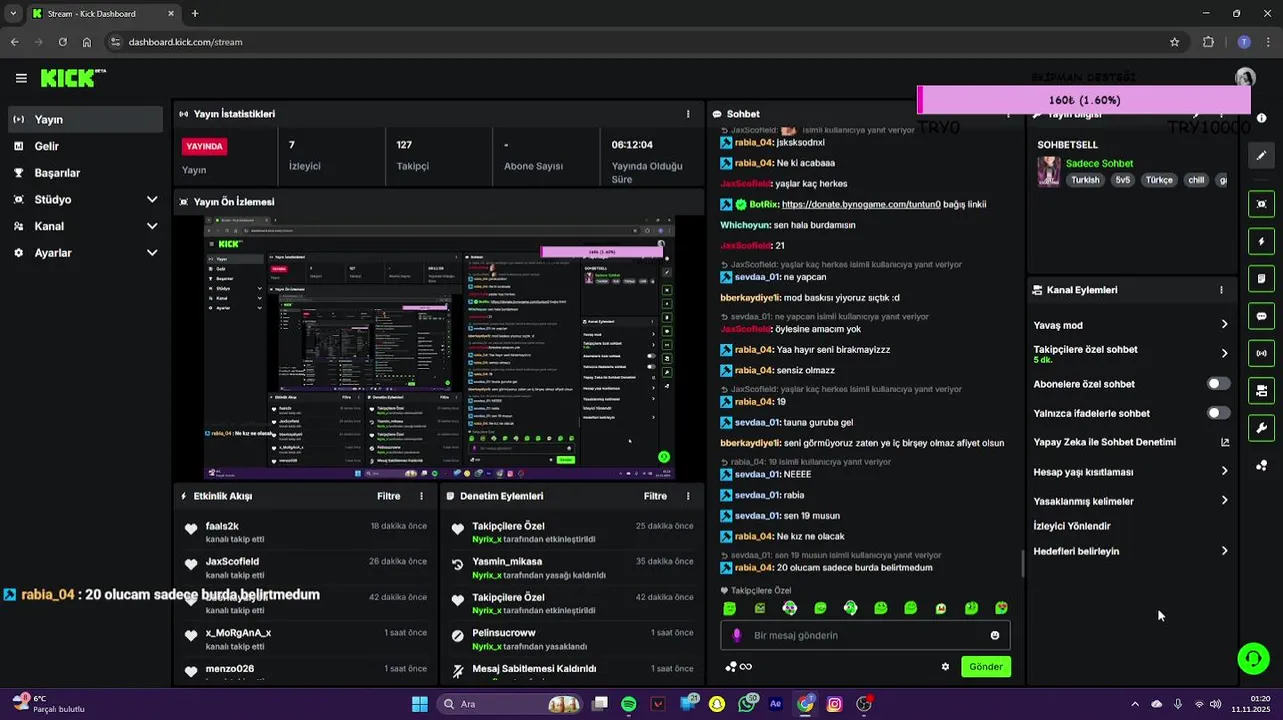Click the chill stream tag

[1196, 180]
